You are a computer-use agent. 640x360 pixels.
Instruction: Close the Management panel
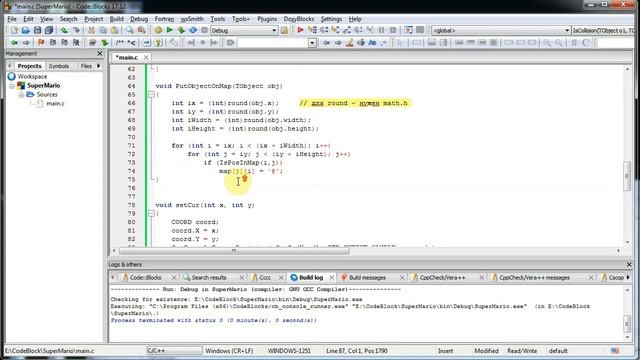pos(100,53)
